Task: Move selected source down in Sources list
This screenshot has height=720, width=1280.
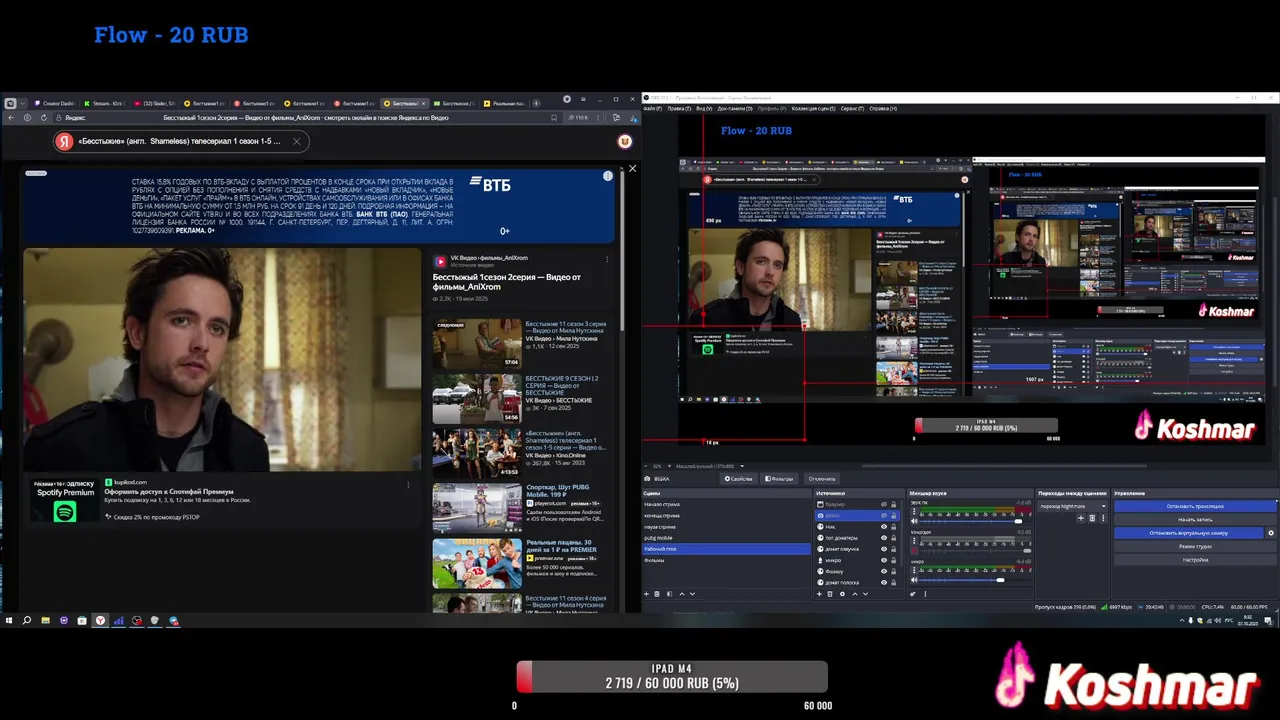Action: (x=865, y=593)
